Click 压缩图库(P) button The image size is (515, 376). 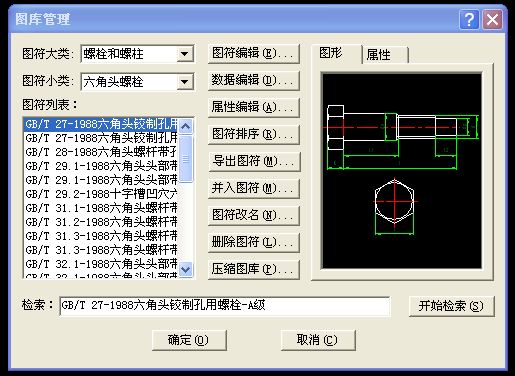(x=254, y=269)
